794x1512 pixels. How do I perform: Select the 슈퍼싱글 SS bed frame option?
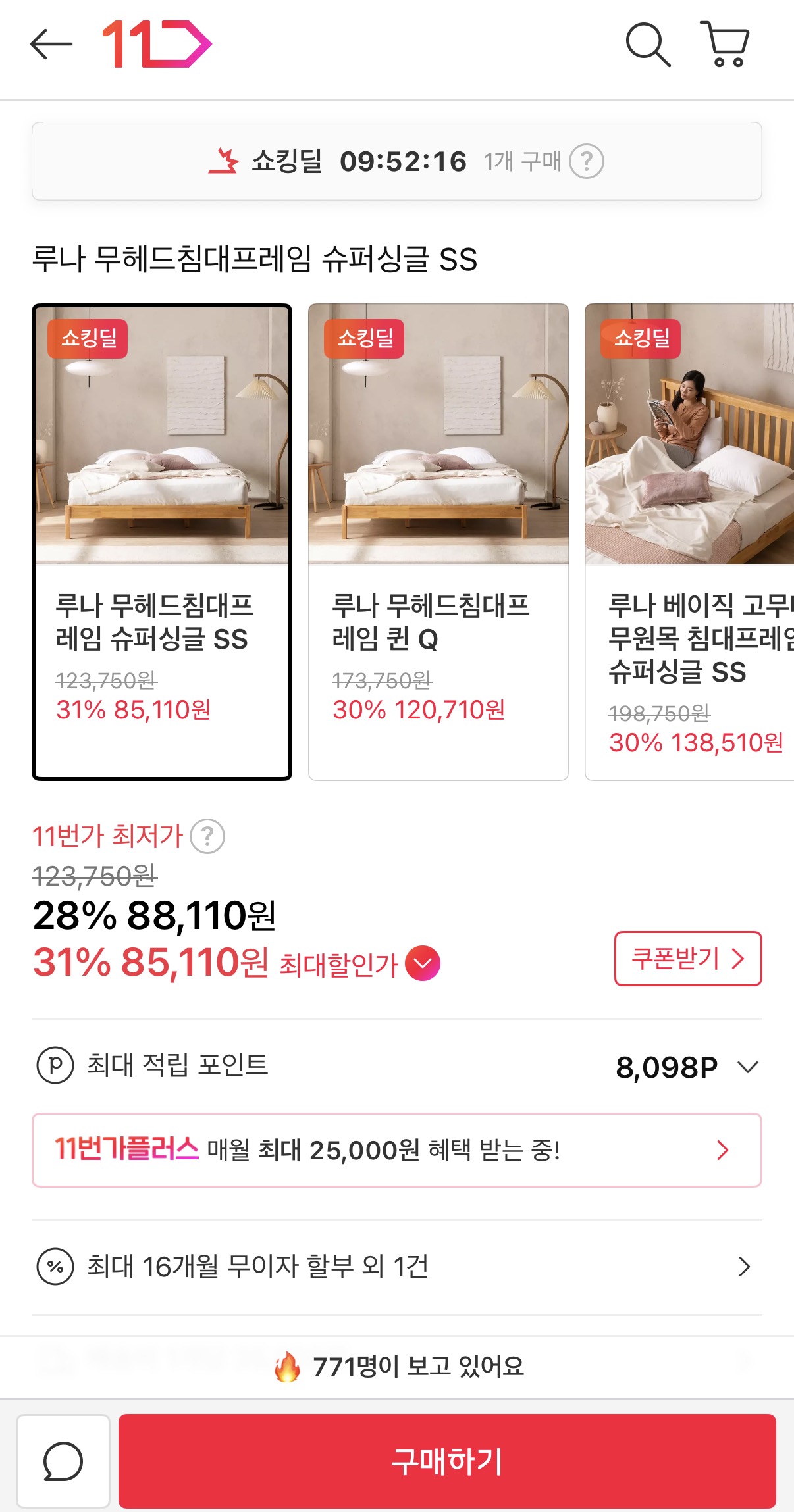[x=162, y=542]
